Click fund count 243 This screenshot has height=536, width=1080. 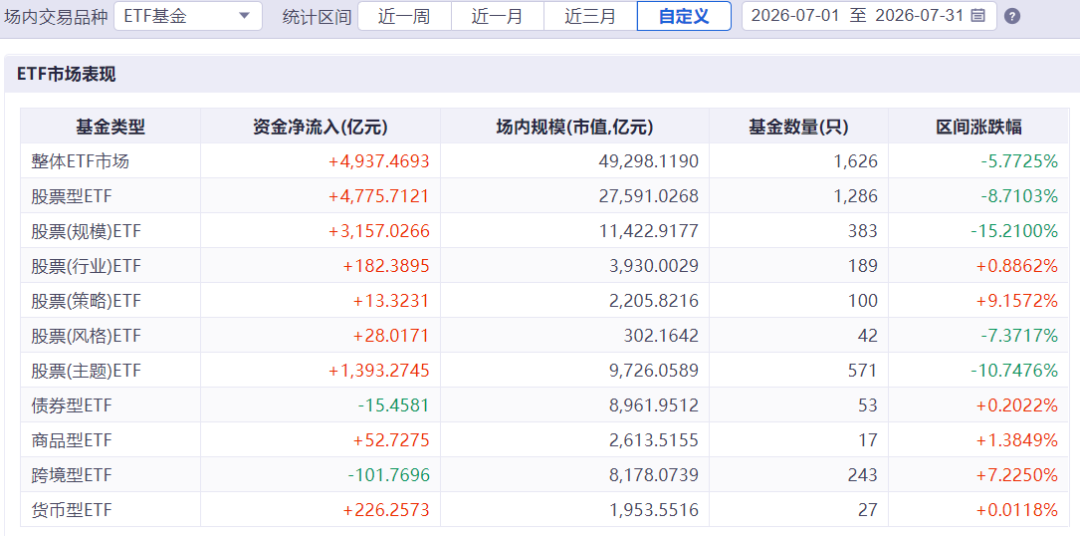point(864,475)
